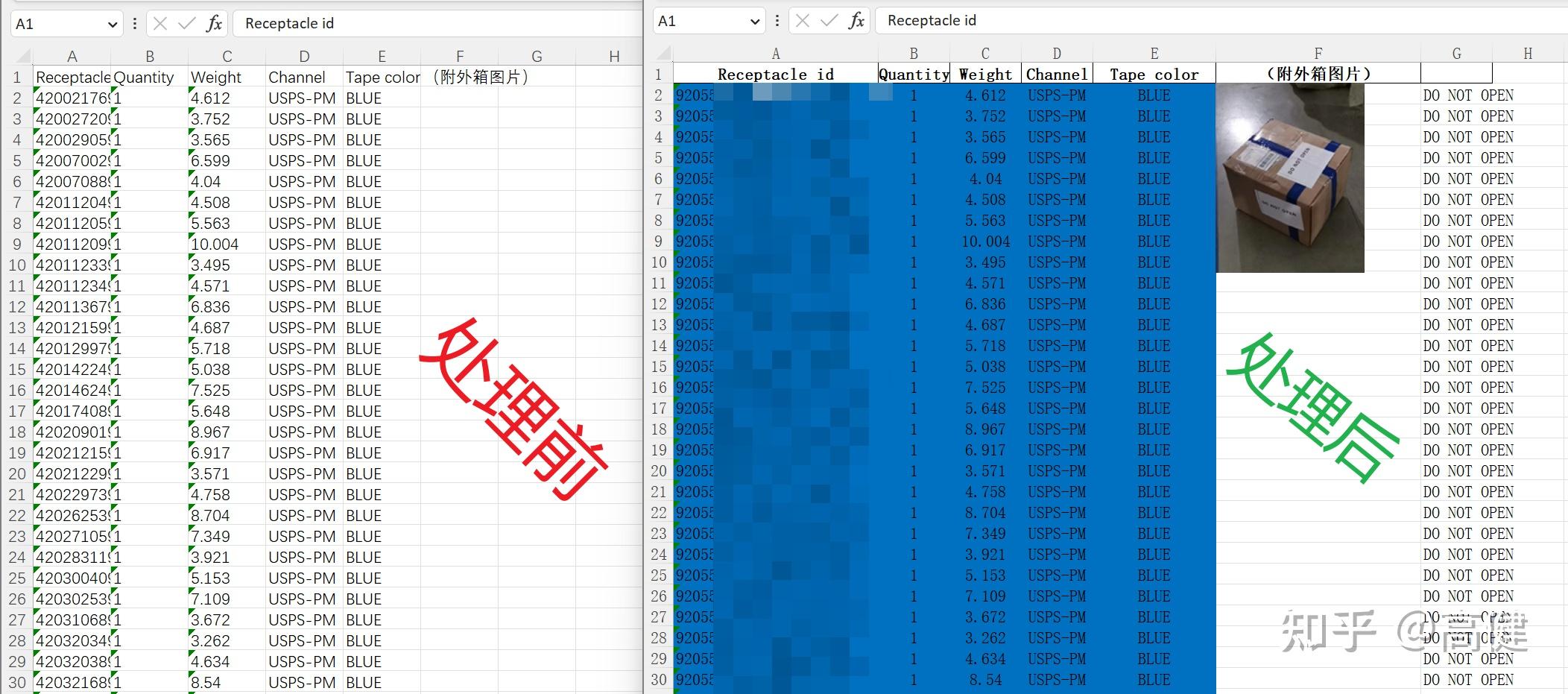The width and height of the screenshot is (1568, 694).
Task: Select the Weight column header C on left sheet
Action: point(227,55)
